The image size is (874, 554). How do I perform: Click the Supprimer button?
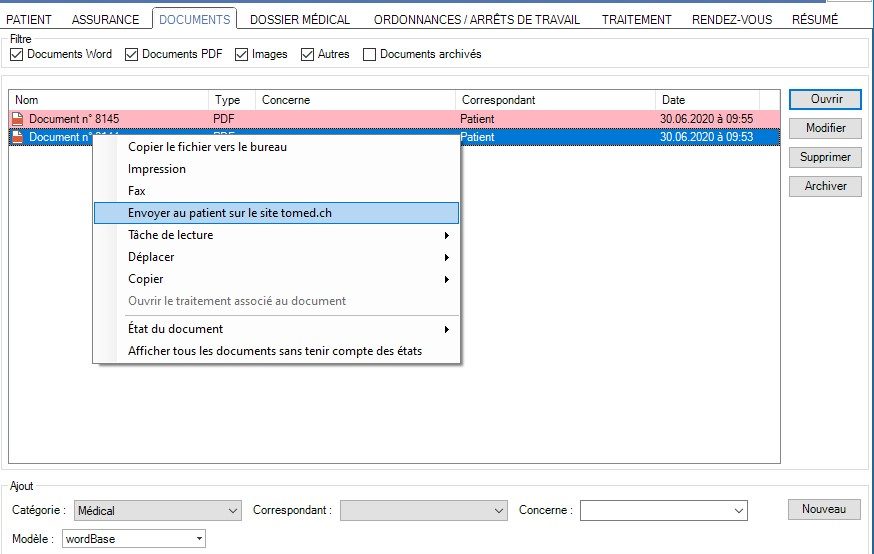pyautogui.click(x=825, y=157)
